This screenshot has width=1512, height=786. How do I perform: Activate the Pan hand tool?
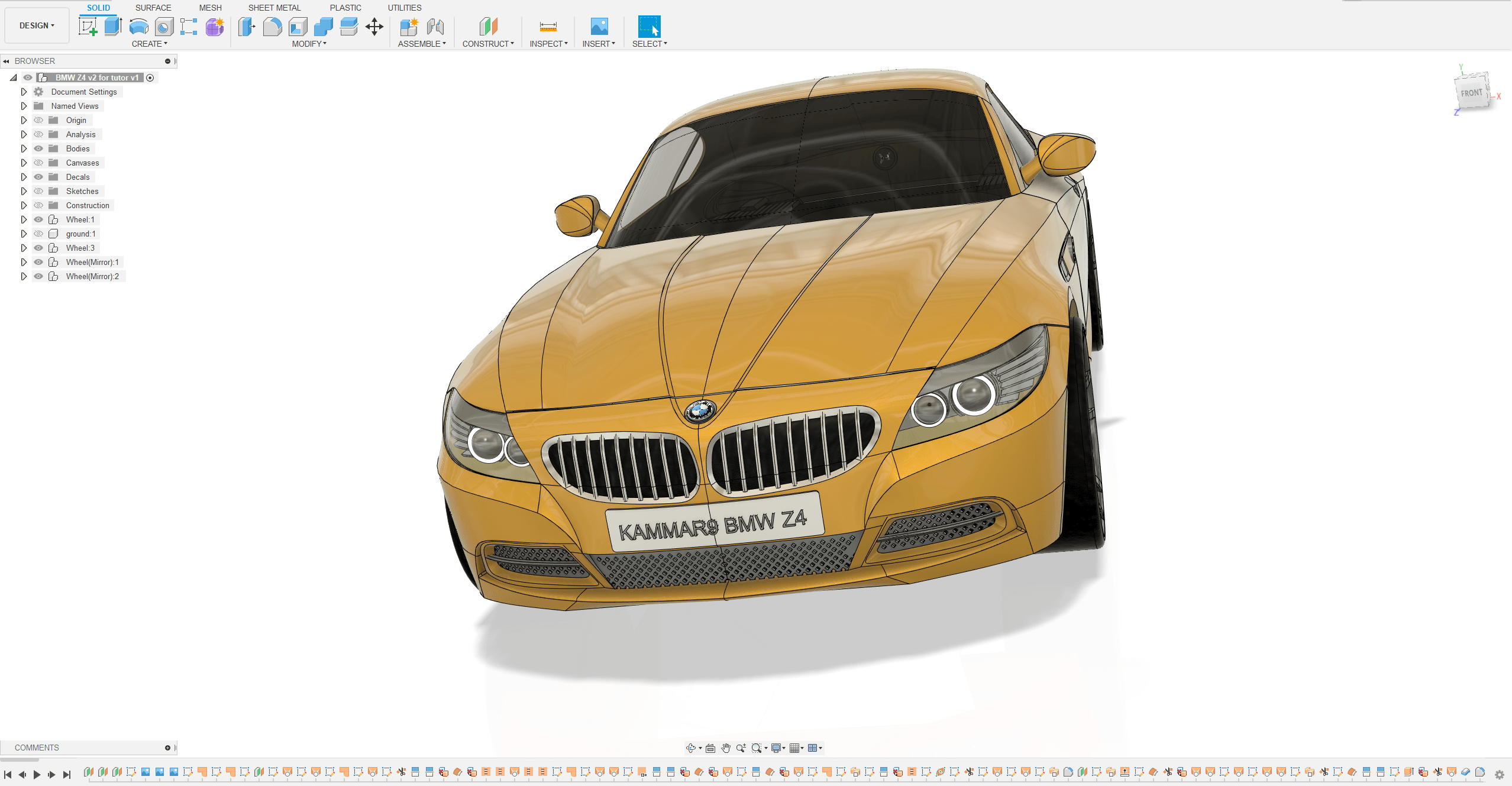tap(726, 748)
